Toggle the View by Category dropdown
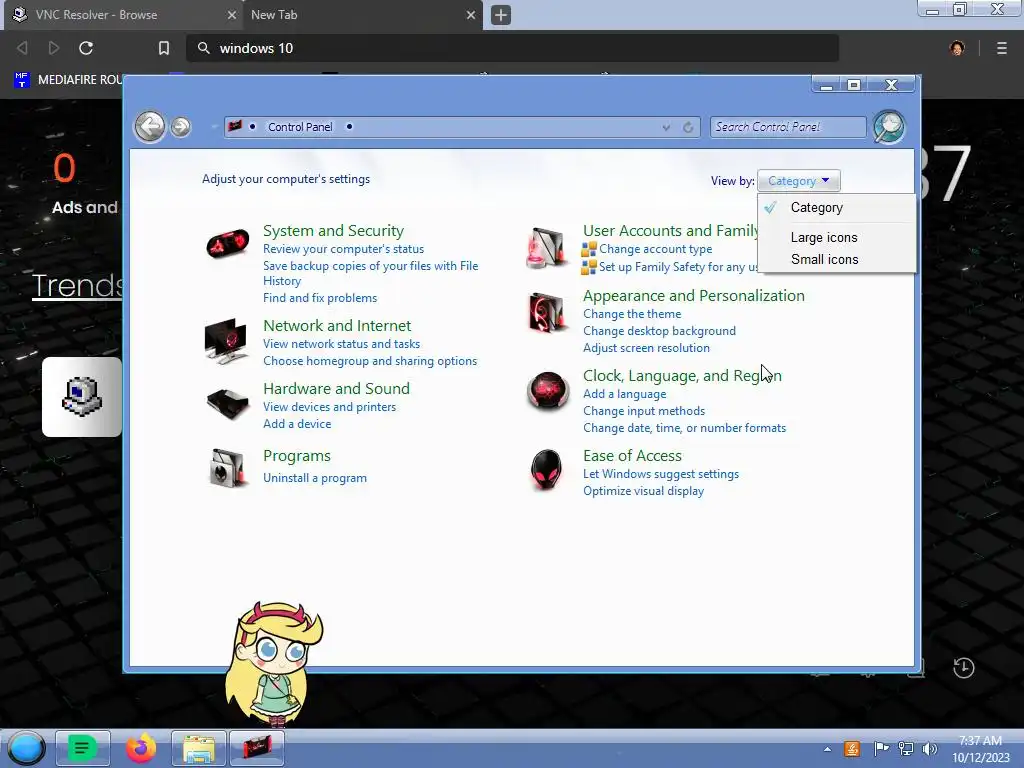The width and height of the screenshot is (1024, 768). (x=799, y=181)
